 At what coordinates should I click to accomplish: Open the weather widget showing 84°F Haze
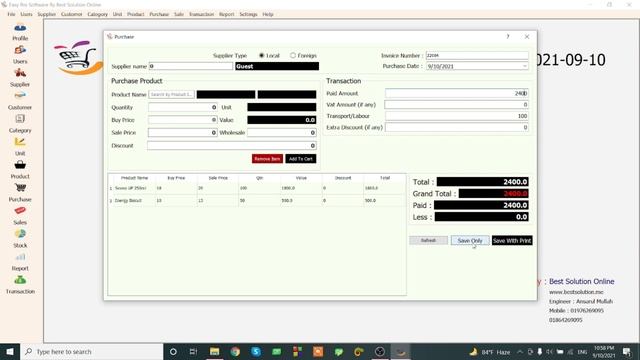490,352
